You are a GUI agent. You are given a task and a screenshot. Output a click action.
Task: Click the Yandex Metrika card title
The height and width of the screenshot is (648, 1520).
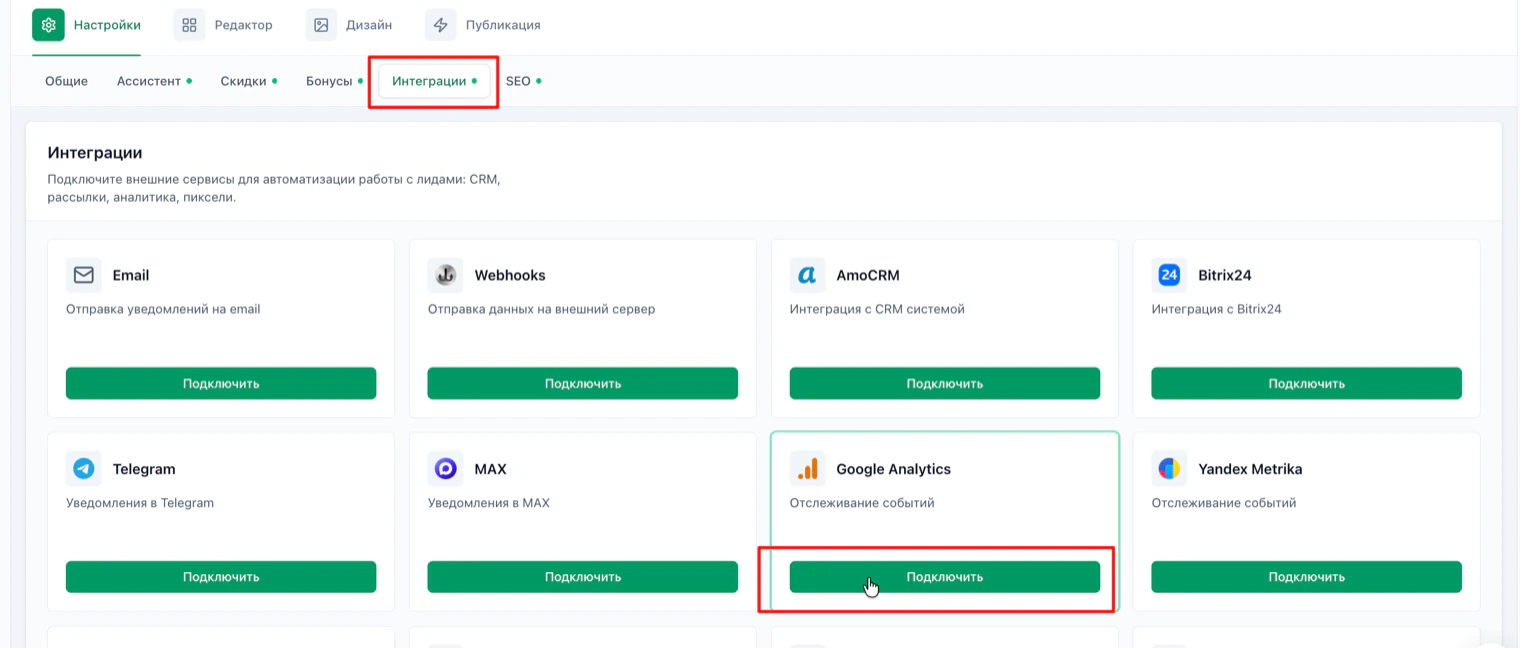click(x=1250, y=469)
